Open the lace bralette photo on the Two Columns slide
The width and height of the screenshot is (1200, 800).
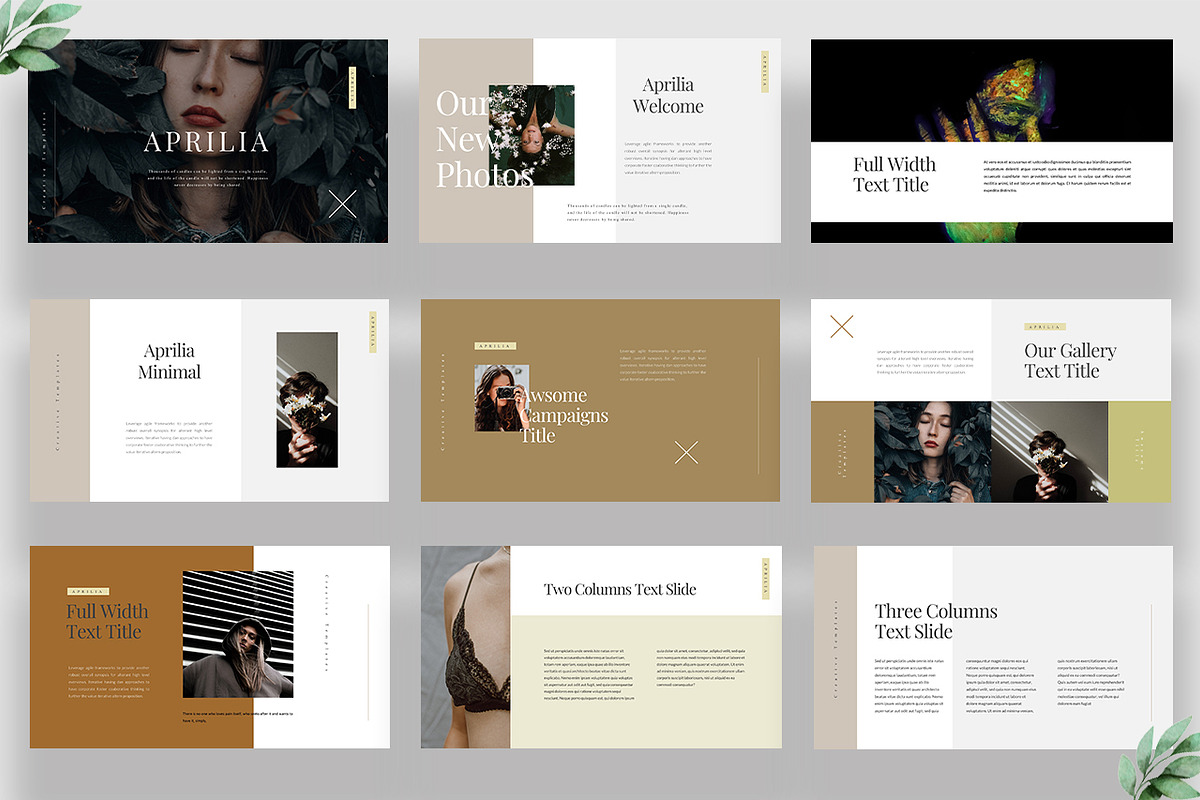pos(466,647)
